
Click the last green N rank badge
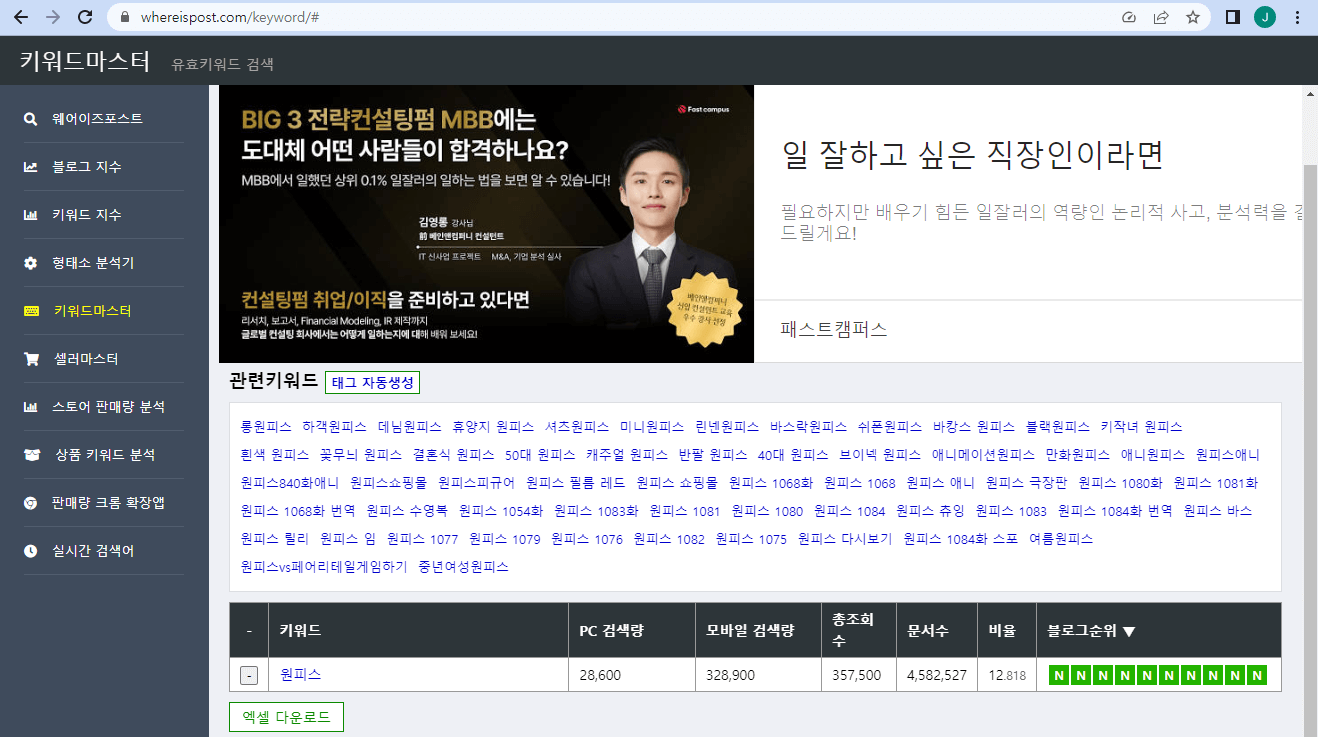click(1257, 676)
